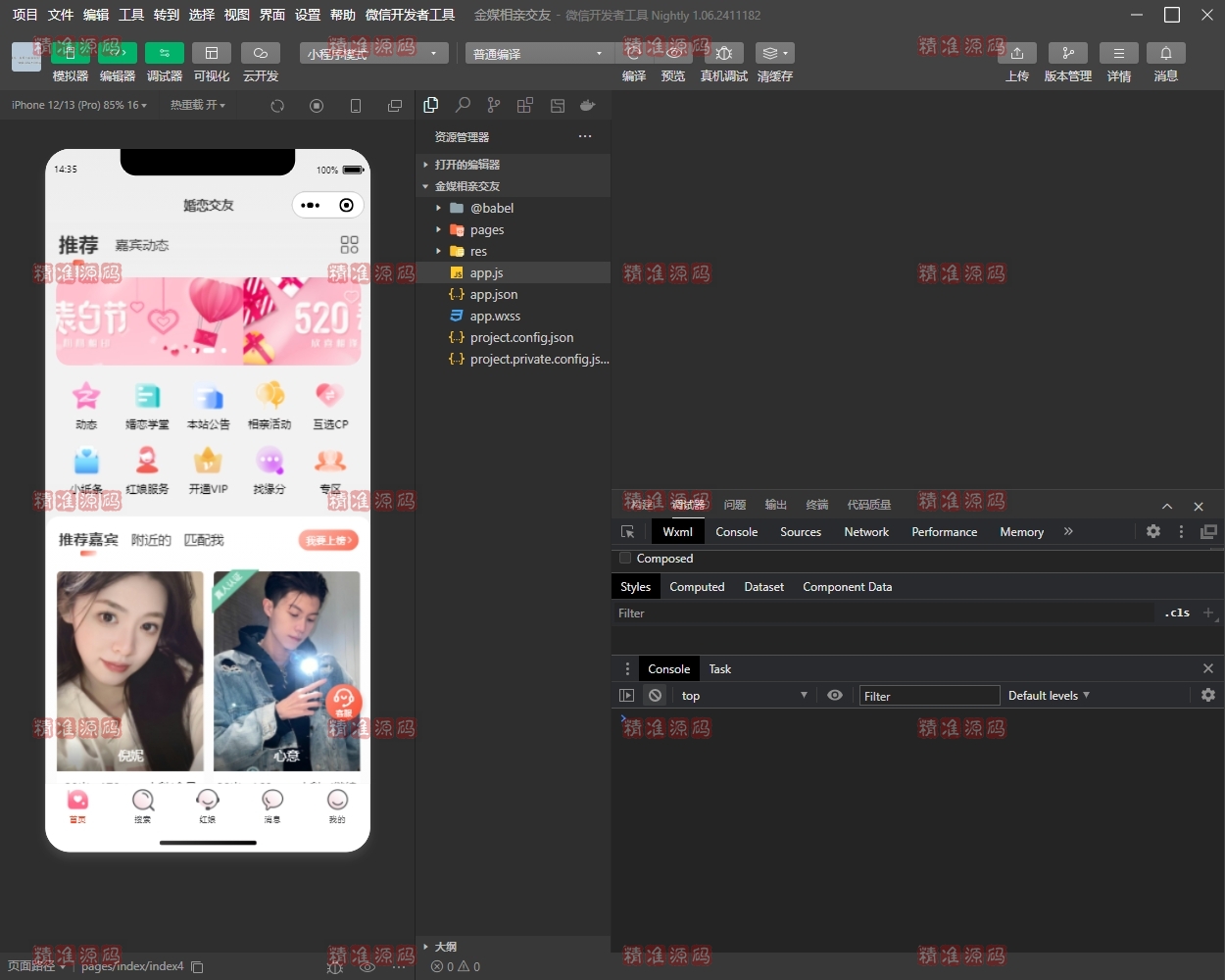Image resolution: width=1225 pixels, height=980 pixels.
Task: Open 版本管理 version control
Action: point(1068,53)
